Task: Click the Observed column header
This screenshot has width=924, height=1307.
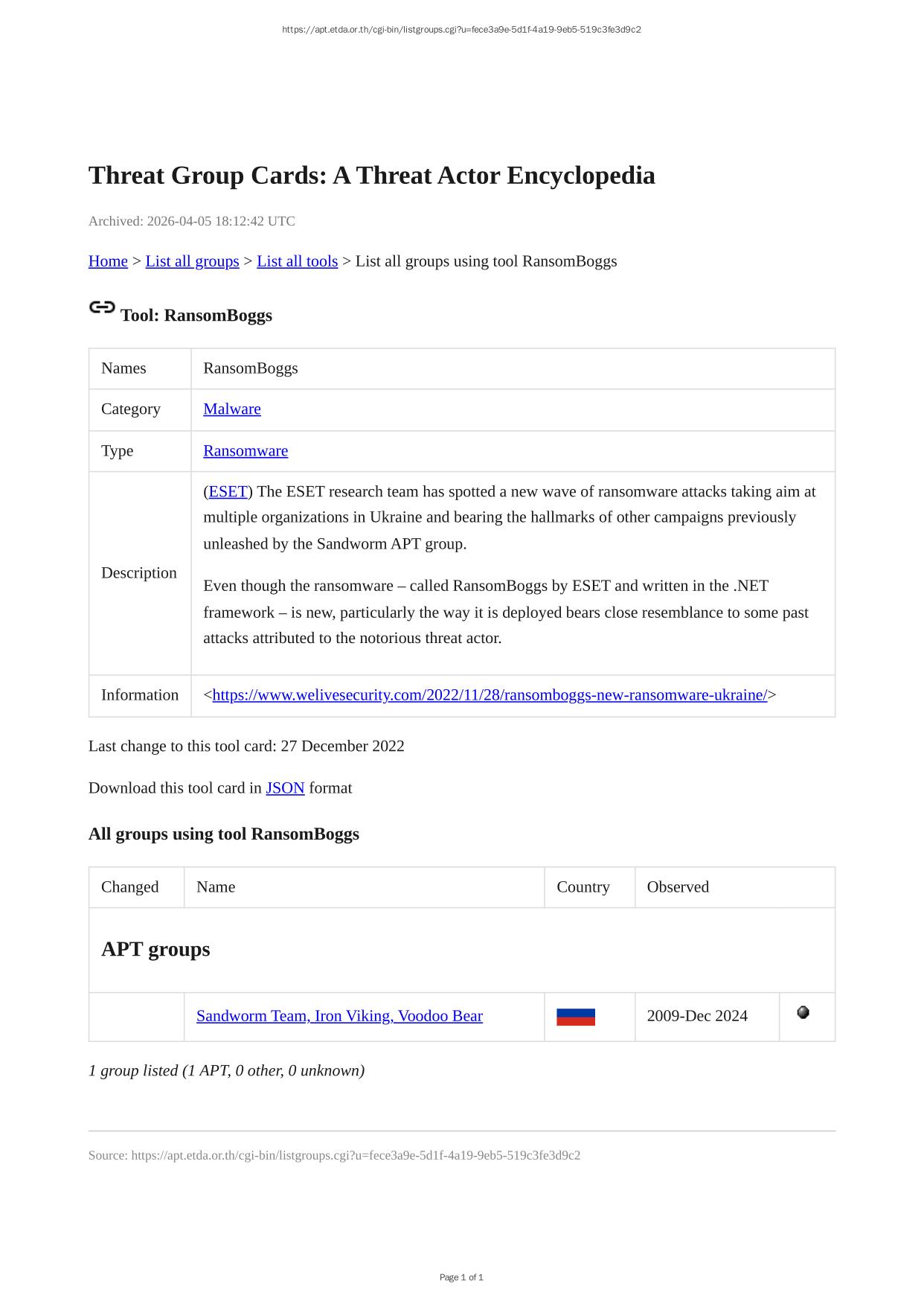Action: click(x=677, y=886)
